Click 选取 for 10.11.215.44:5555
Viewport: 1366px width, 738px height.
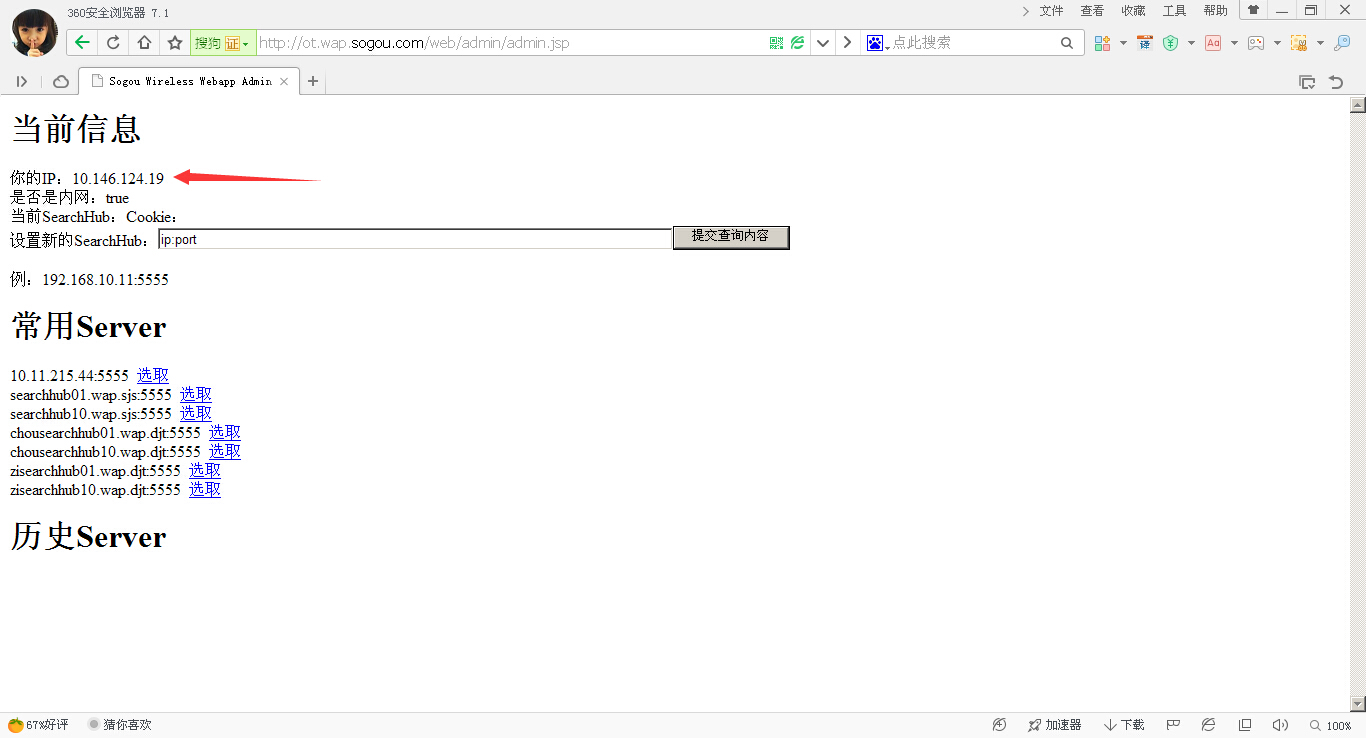pos(153,376)
